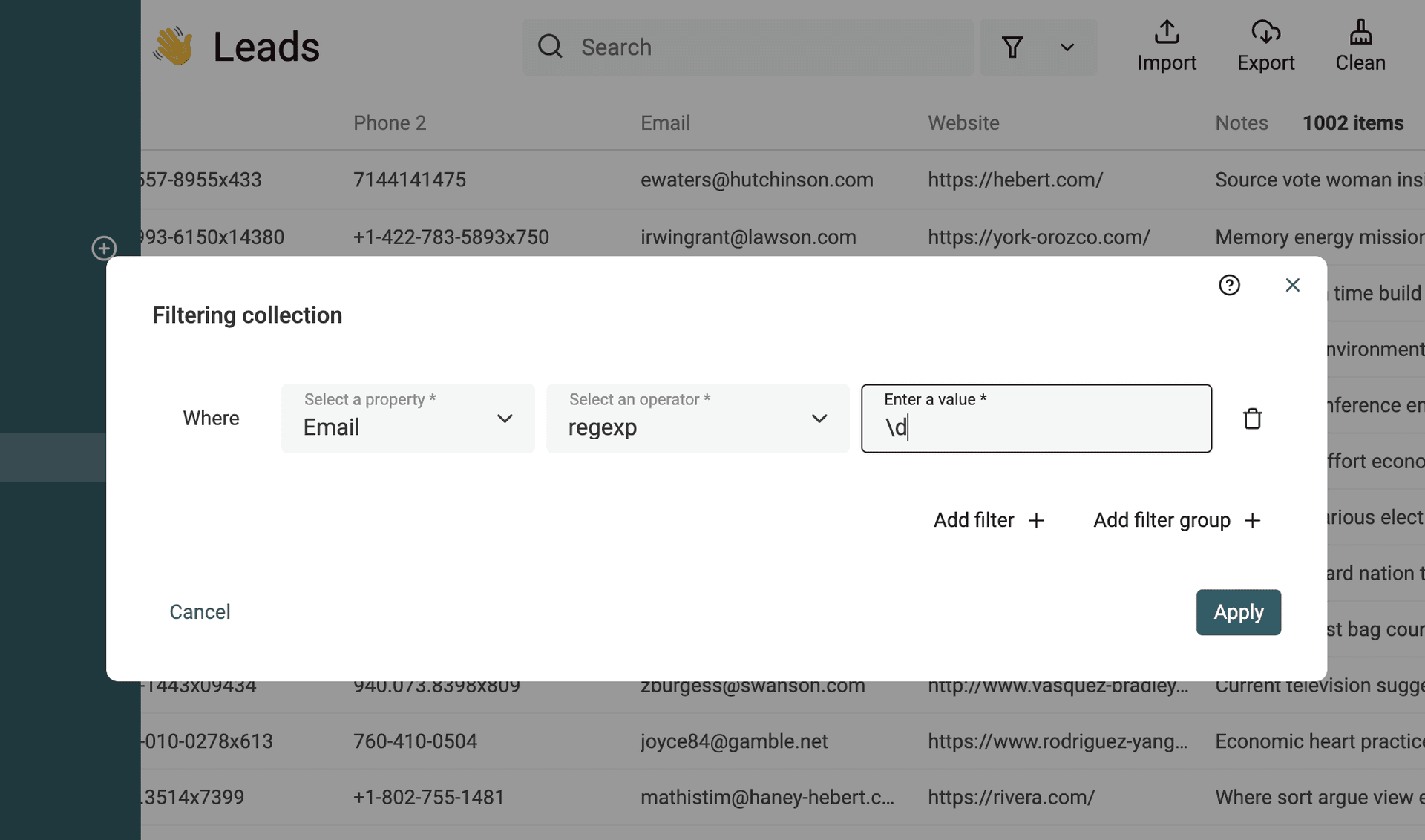Click the Email column header

(665, 123)
